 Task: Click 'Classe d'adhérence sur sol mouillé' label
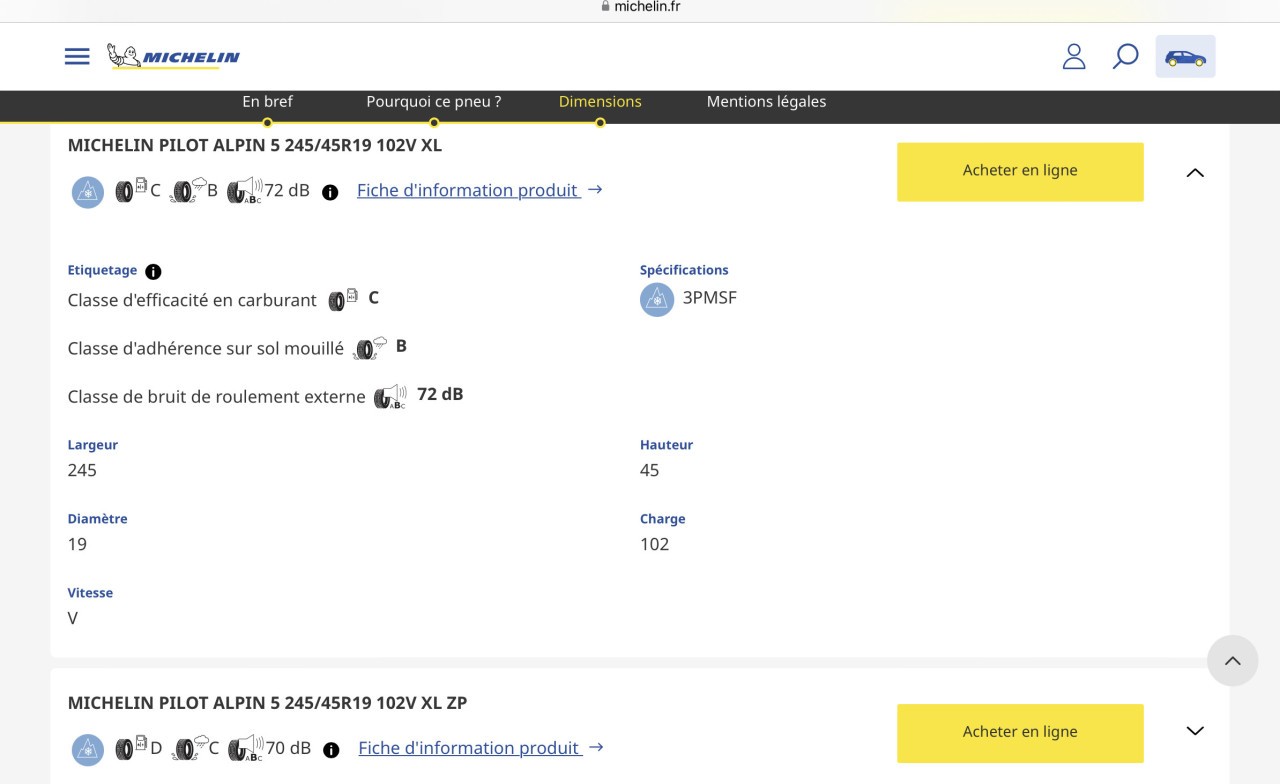coord(205,348)
